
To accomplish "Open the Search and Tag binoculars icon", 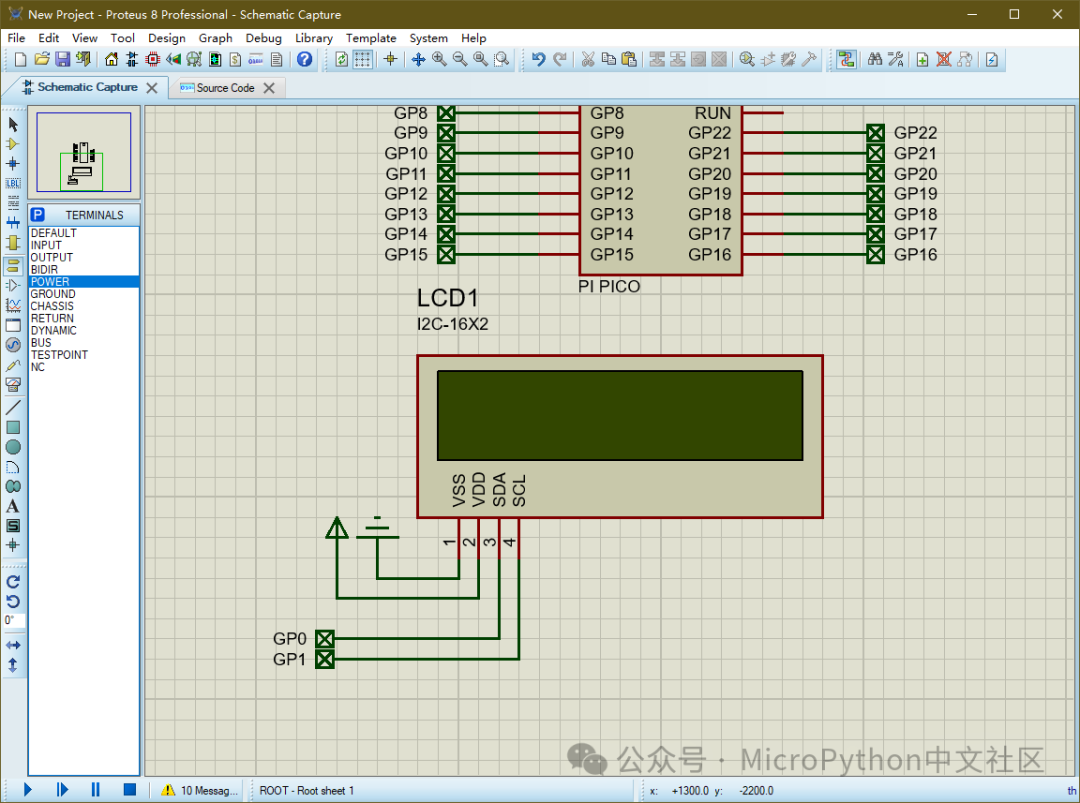I will 875,60.
